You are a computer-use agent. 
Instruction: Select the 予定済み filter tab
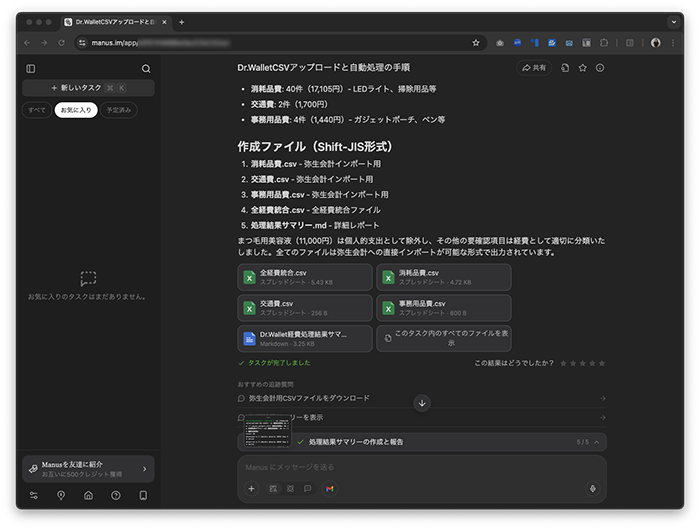119,110
